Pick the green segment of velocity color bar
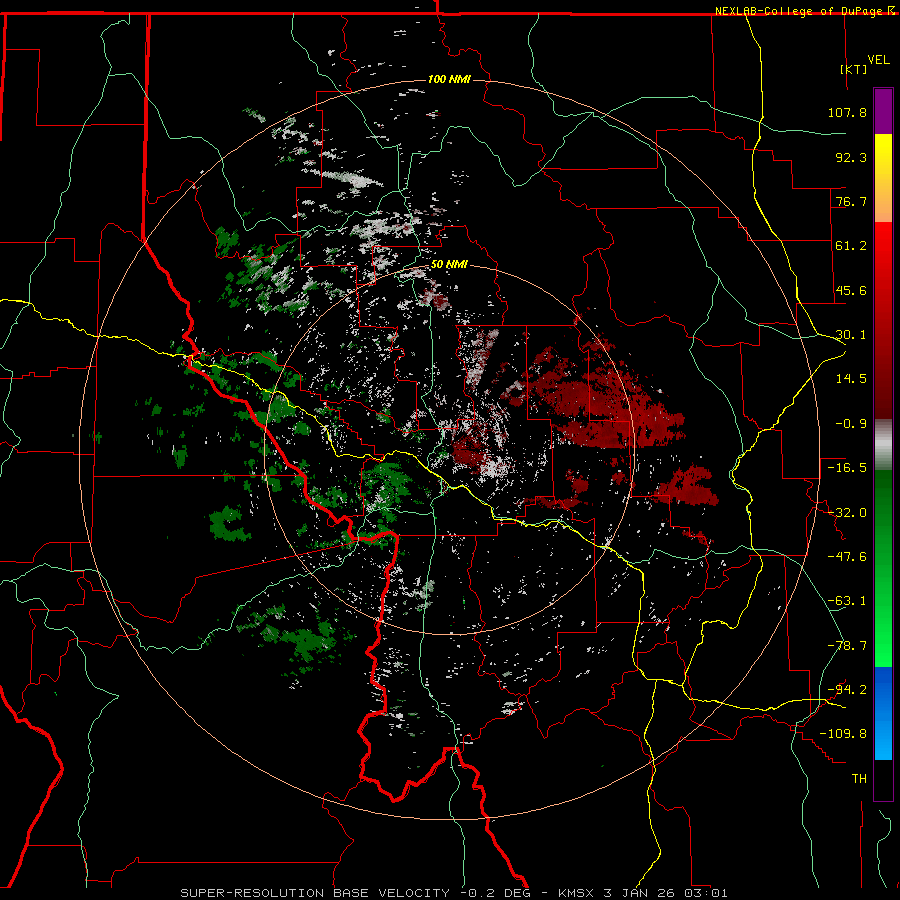This screenshot has height=900, width=900. [x=883, y=568]
